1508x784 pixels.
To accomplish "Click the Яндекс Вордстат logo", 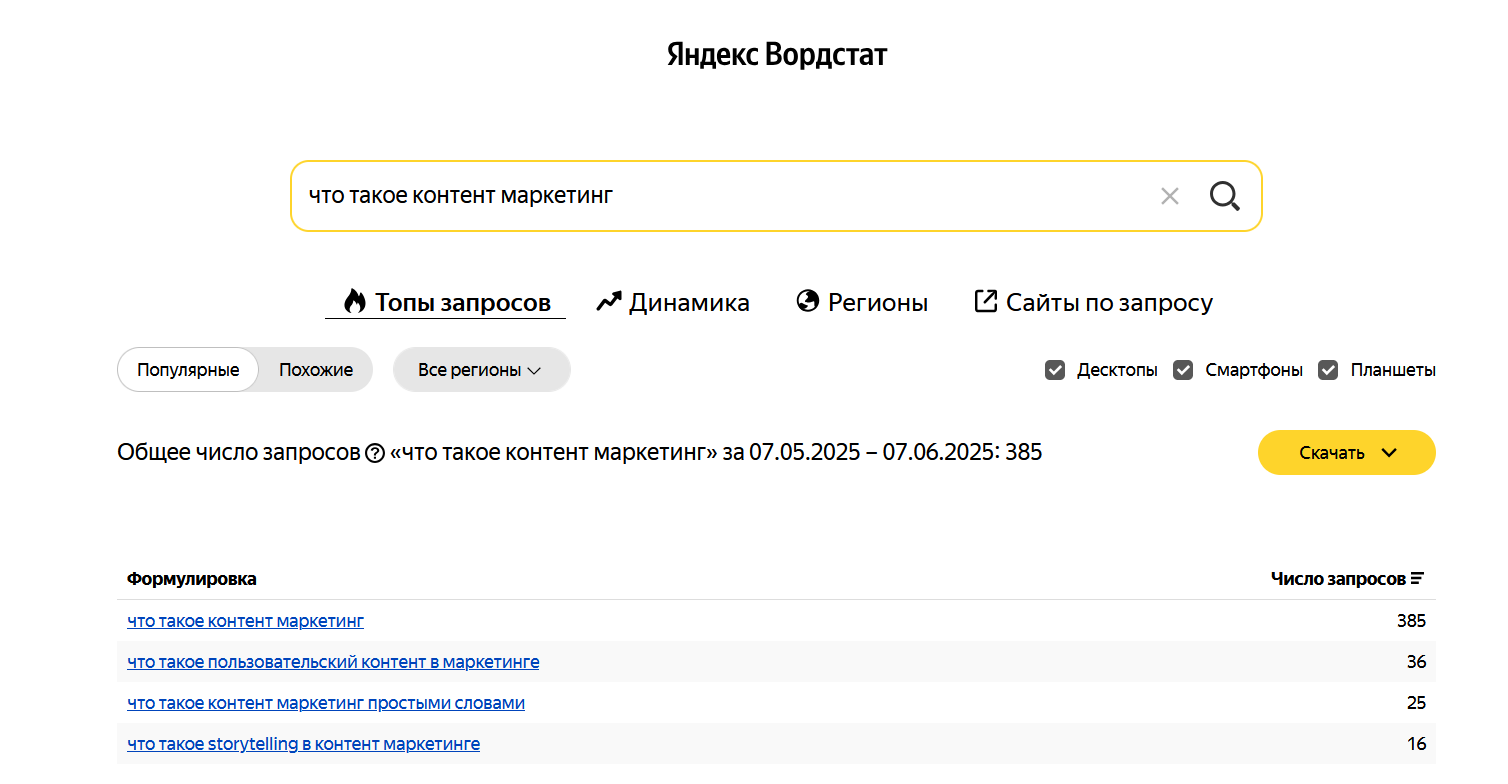I will (x=777, y=54).
